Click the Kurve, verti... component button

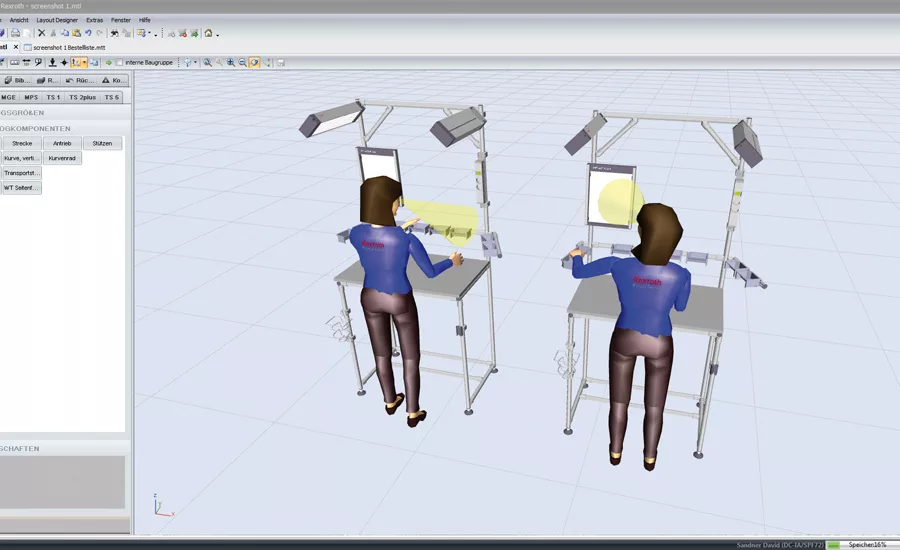click(22, 158)
